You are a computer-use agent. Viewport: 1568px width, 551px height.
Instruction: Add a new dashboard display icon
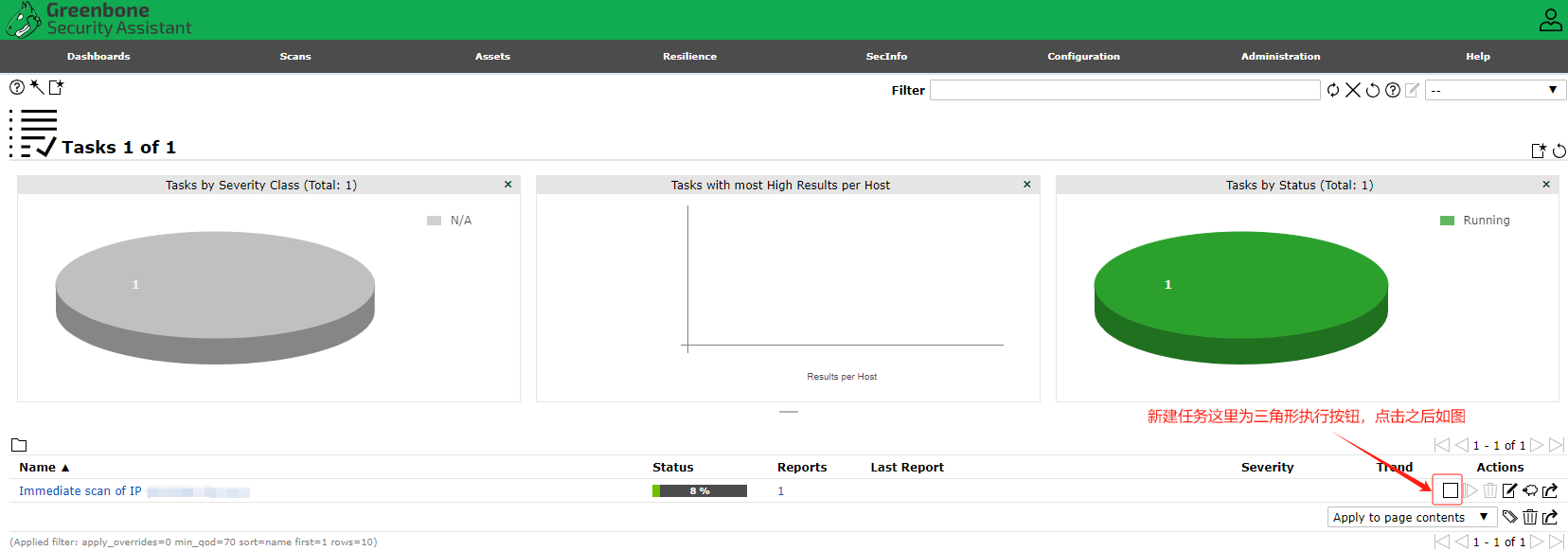tap(1539, 151)
